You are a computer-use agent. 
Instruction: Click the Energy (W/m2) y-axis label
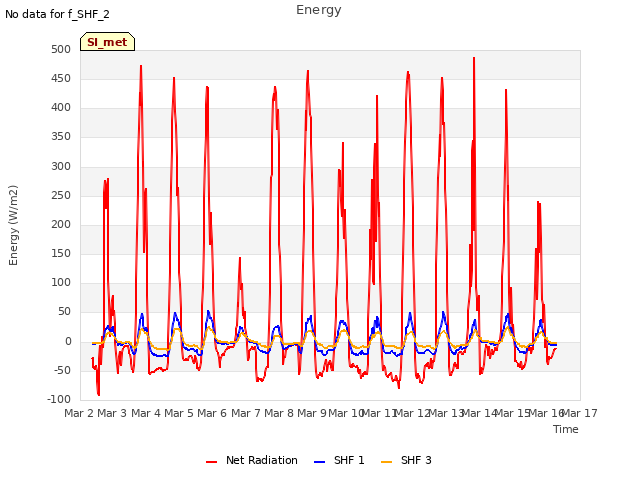point(13,225)
